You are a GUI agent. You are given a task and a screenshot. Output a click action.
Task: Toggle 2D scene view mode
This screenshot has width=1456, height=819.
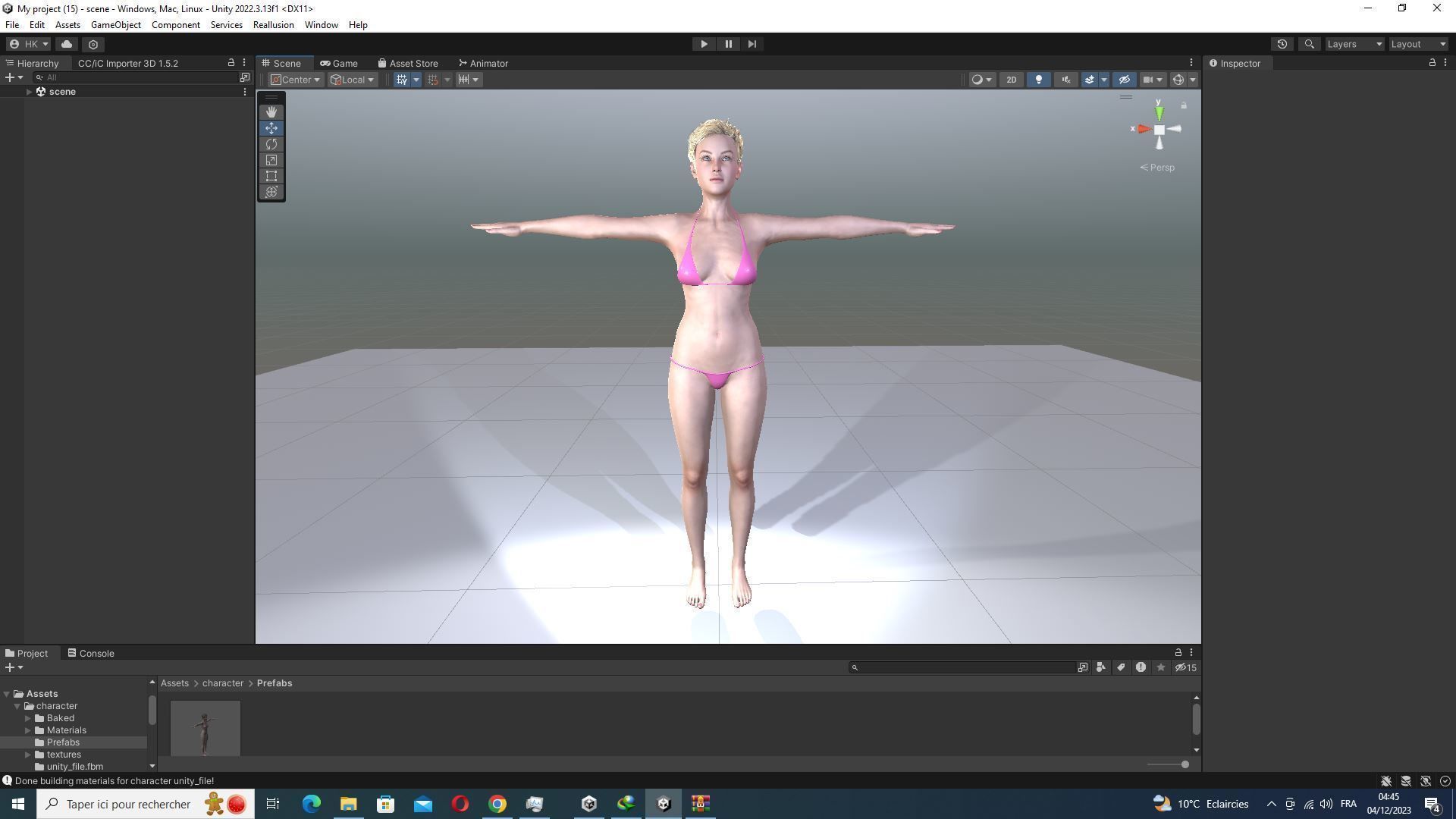pos(1011,80)
